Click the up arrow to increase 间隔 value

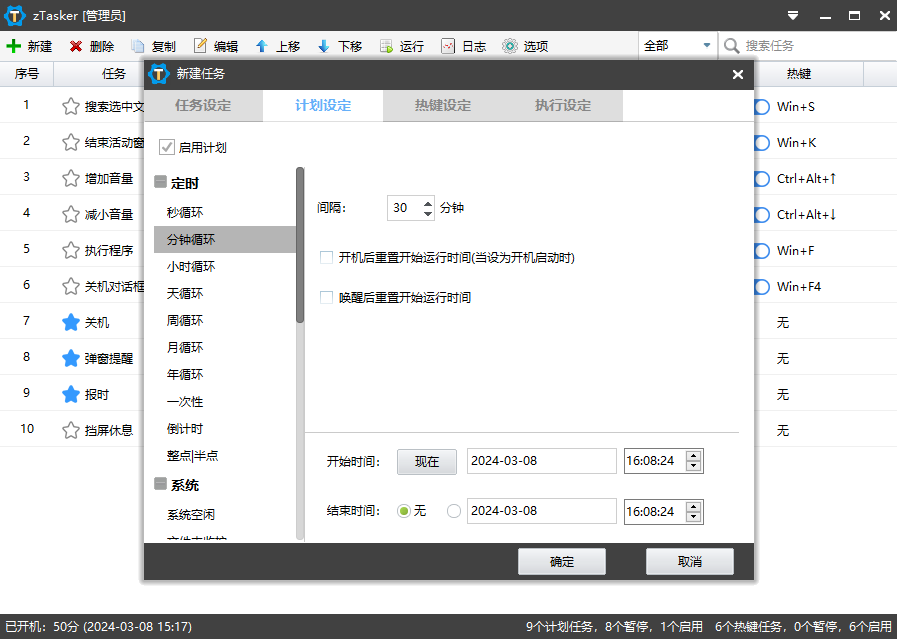(428, 202)
